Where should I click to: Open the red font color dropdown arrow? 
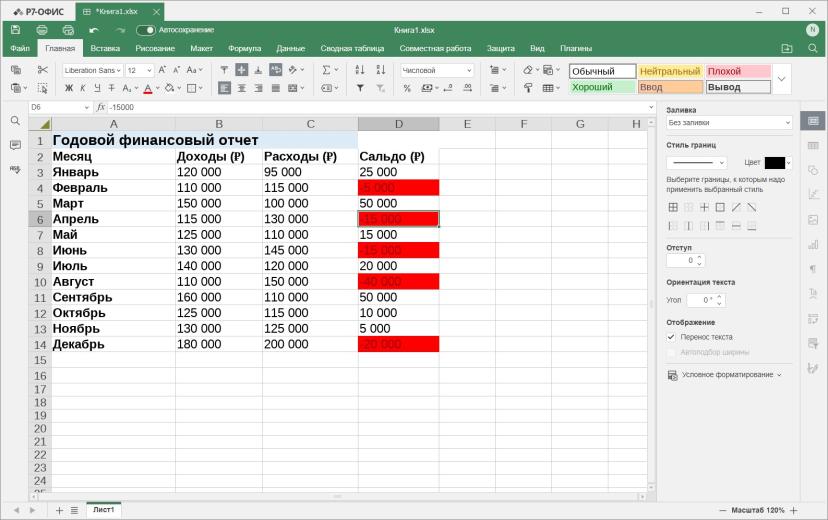157,88
